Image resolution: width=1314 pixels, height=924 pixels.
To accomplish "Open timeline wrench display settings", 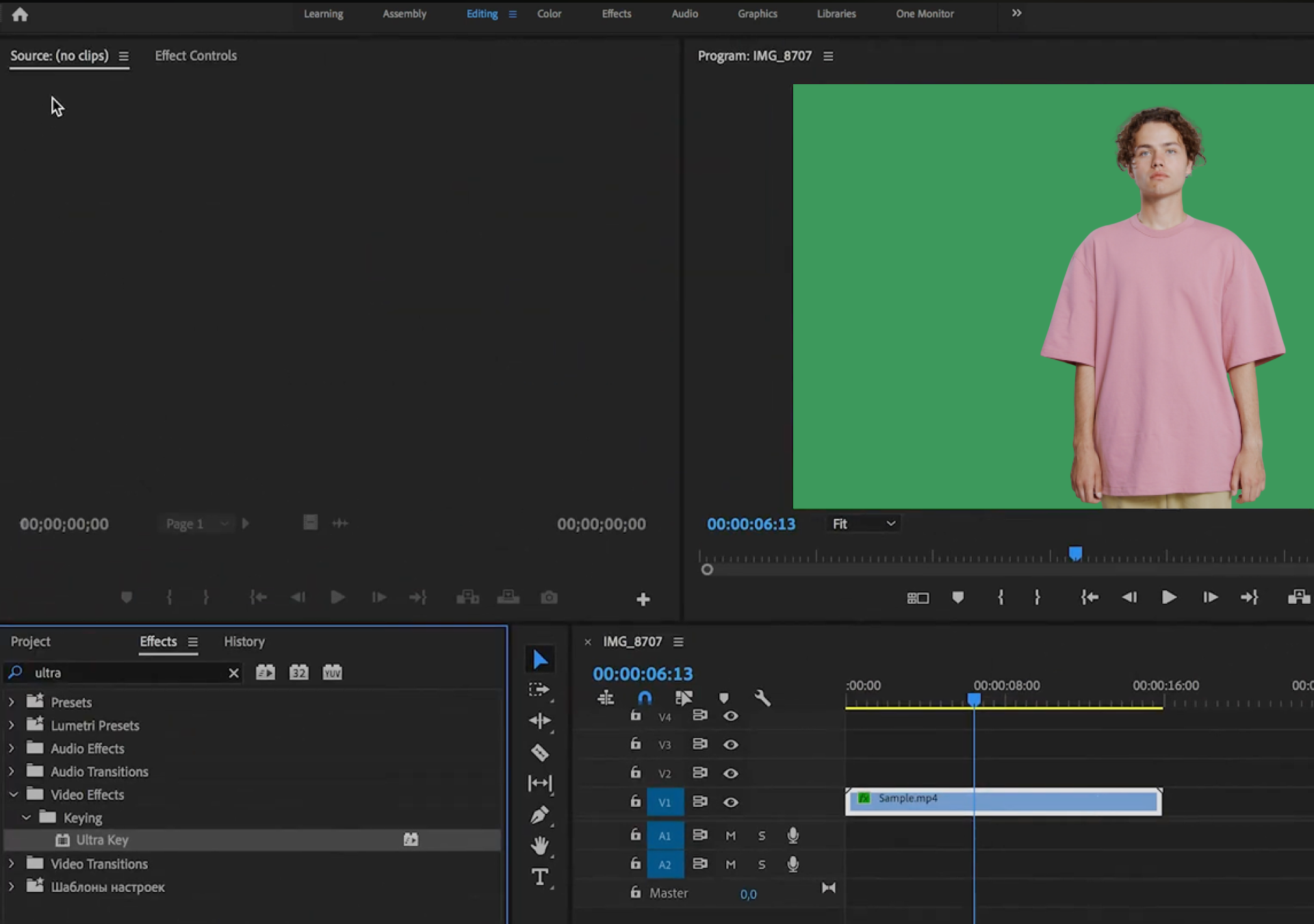I will tap(762, 698).
